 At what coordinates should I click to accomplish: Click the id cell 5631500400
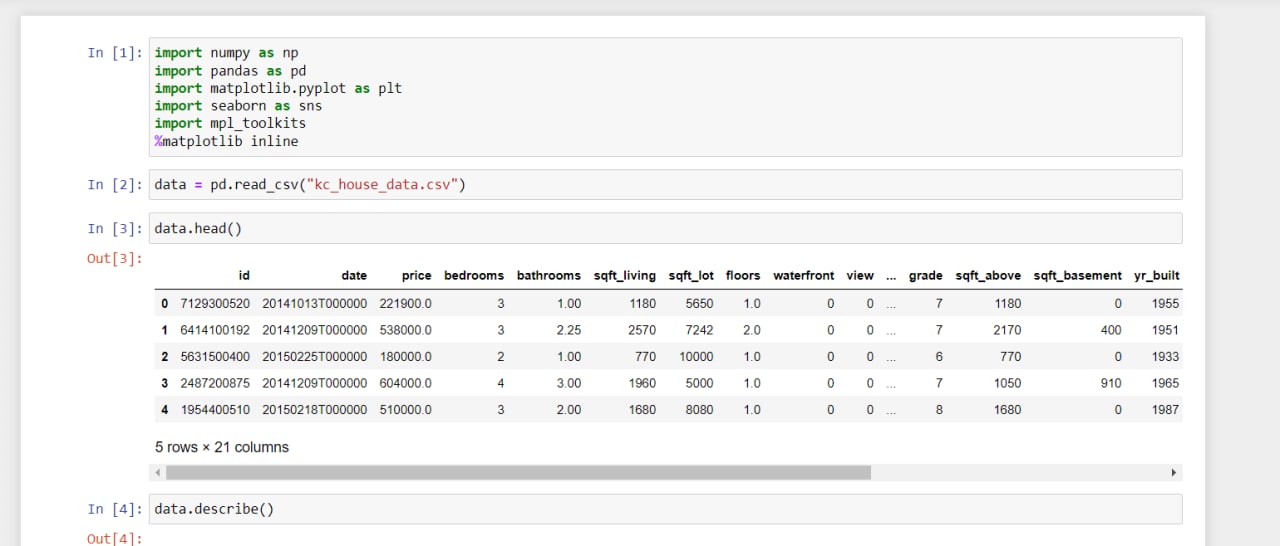tap(215, 356)
